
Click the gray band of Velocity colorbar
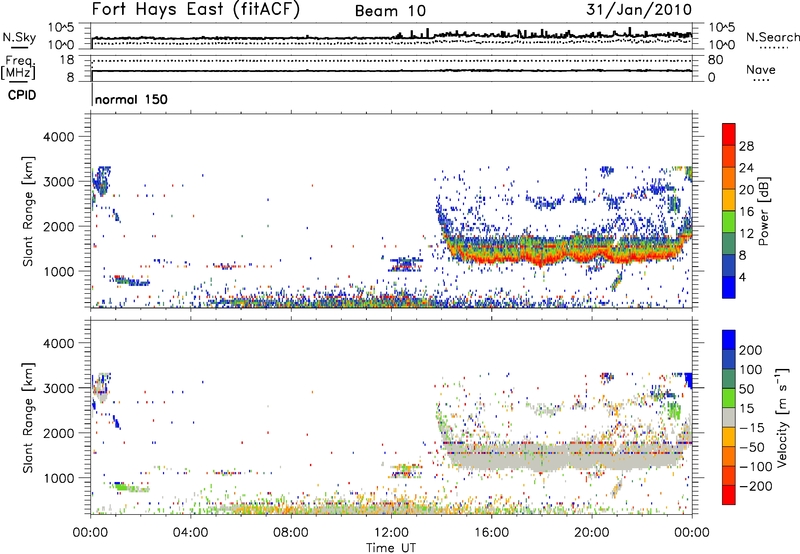pos(729,418)
